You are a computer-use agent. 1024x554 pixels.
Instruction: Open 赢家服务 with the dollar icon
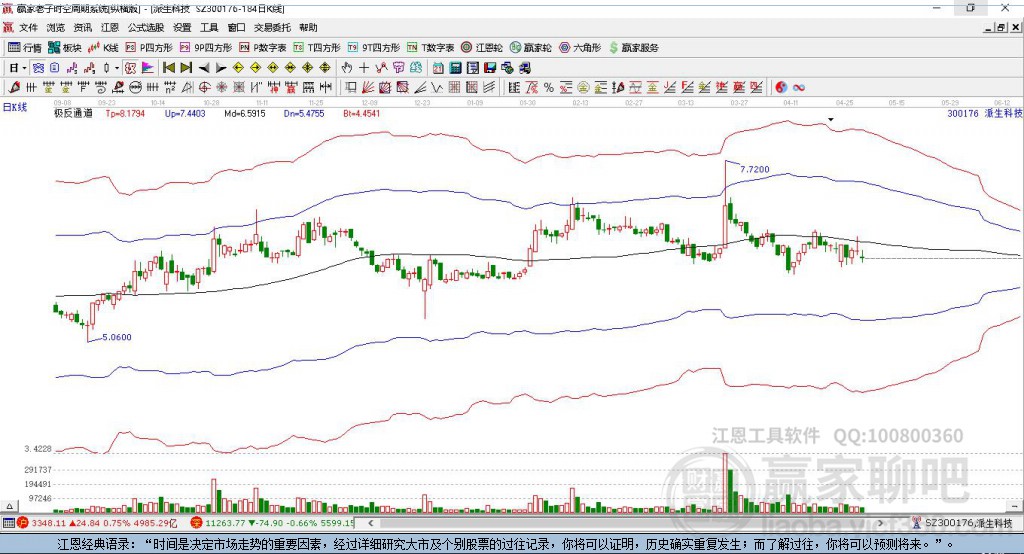tap(633, 48)
